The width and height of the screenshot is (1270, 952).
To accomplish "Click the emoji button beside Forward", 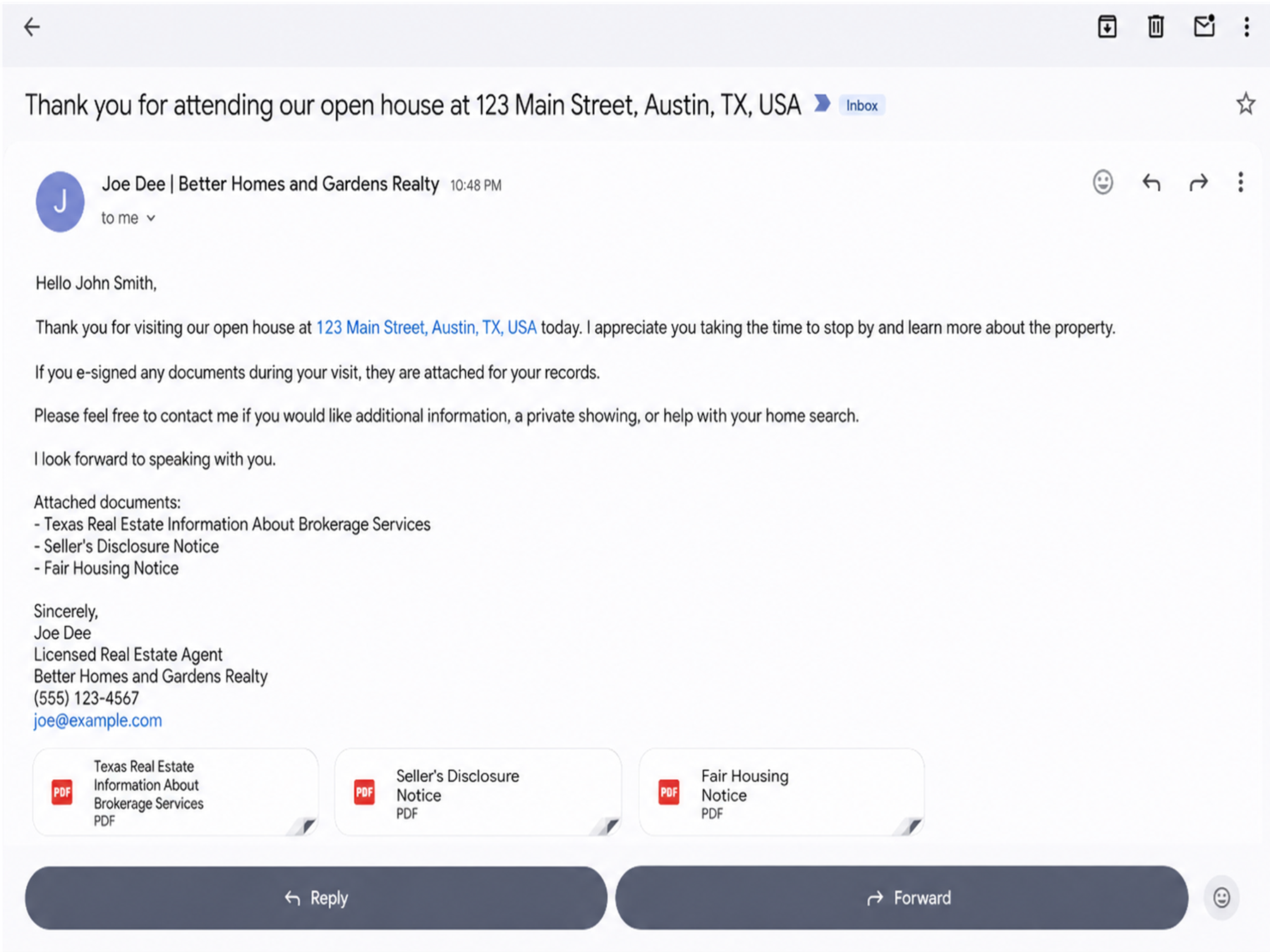I will pos(1221,898).
